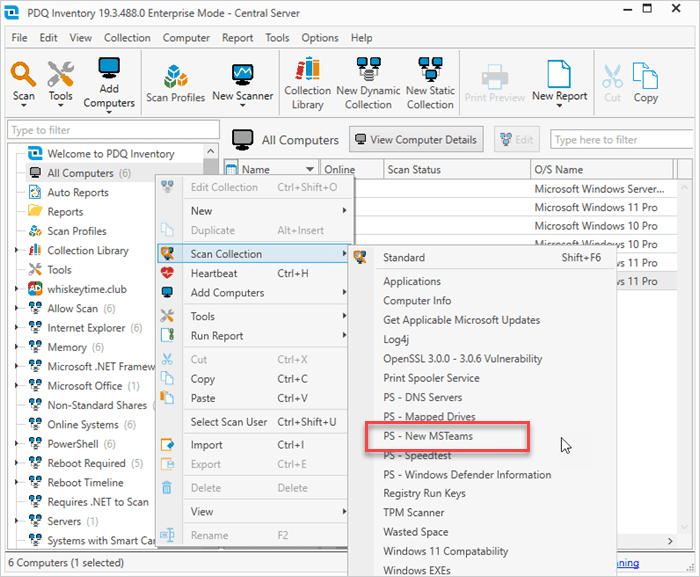
Task: Run the TPM Scanner scan
Action: coord(482,513)
